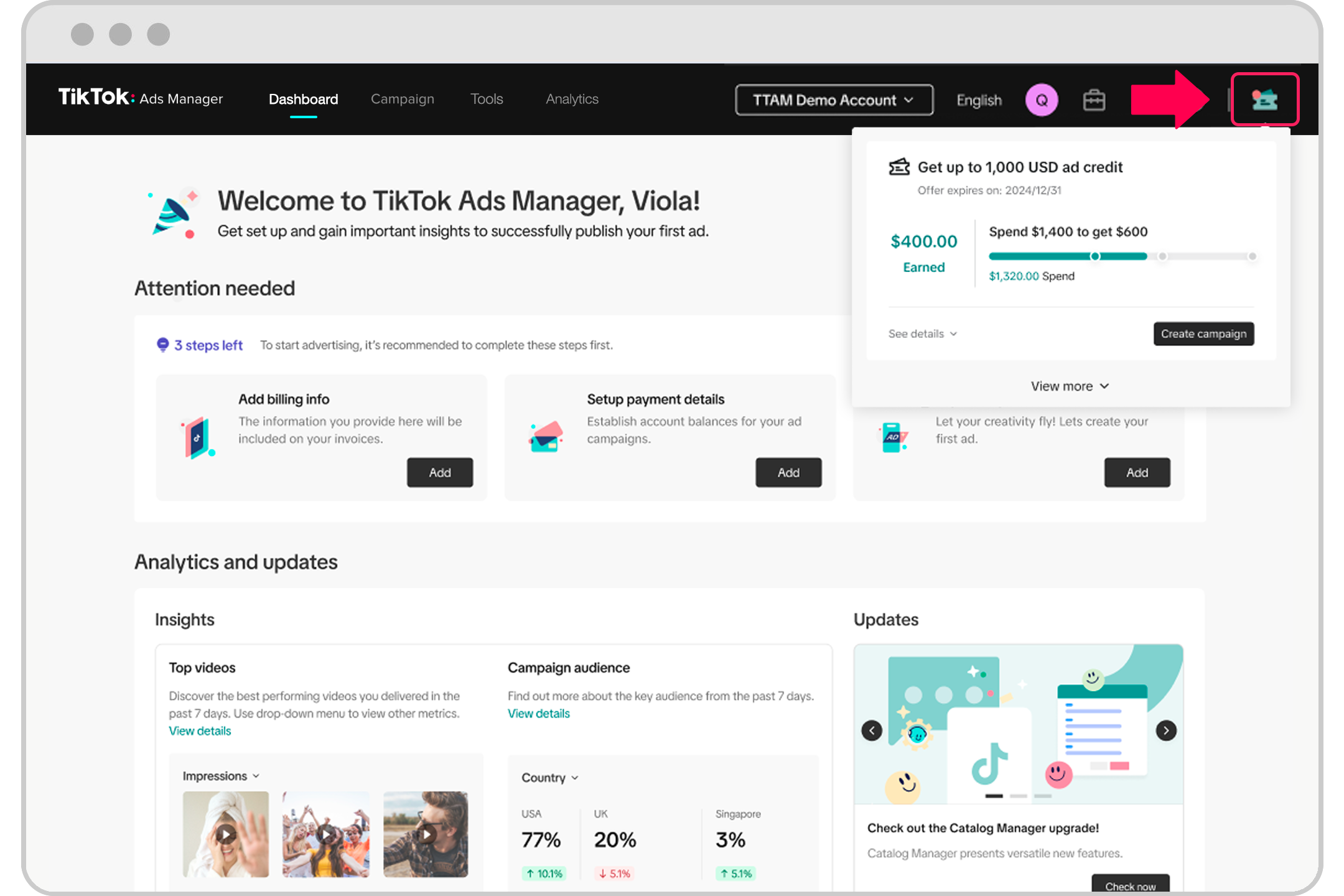1344x896 pixels.
Task: Click Add under Add billing info
Action: coord(439,473)
